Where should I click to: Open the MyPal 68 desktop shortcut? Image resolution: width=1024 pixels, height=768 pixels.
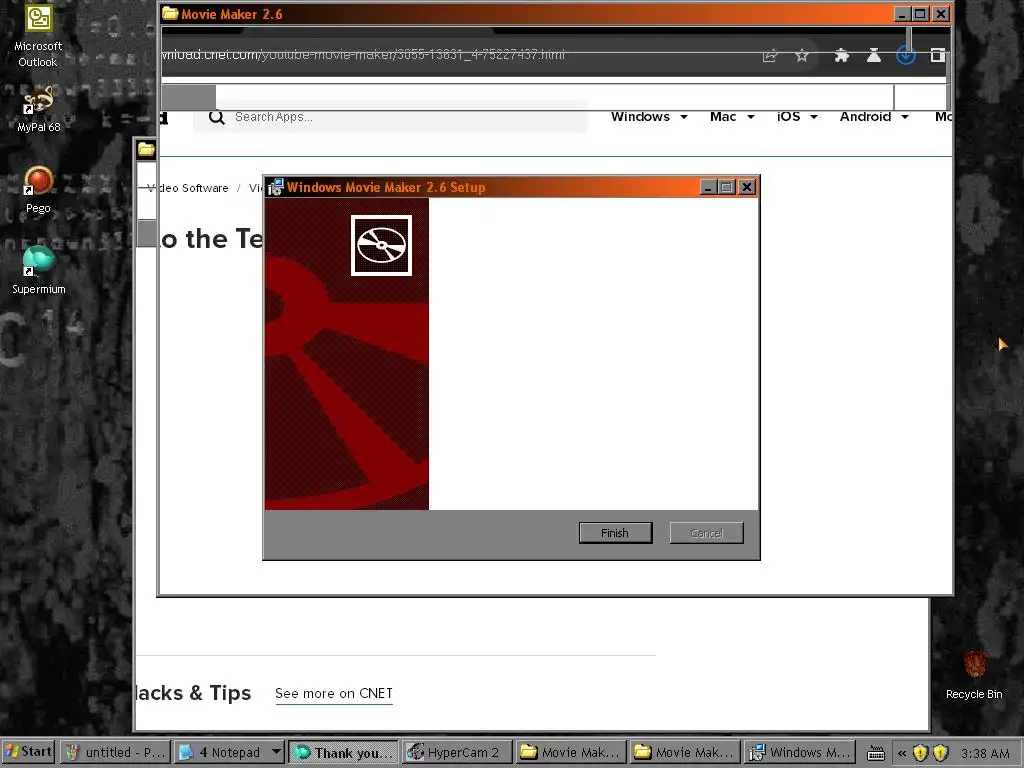coord(38,109)
